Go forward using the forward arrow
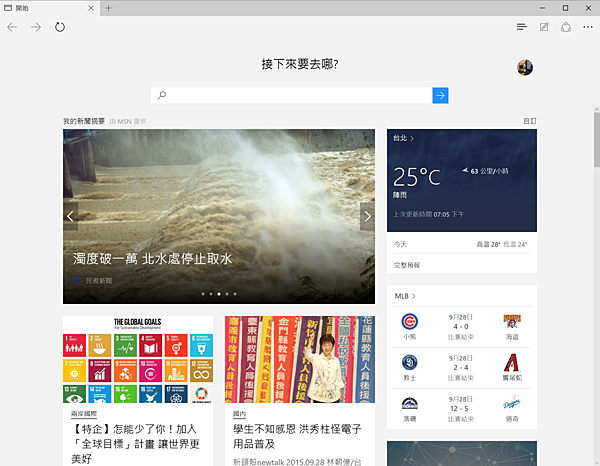This screenshot has width=600, height=466. (x=36, y=27)
